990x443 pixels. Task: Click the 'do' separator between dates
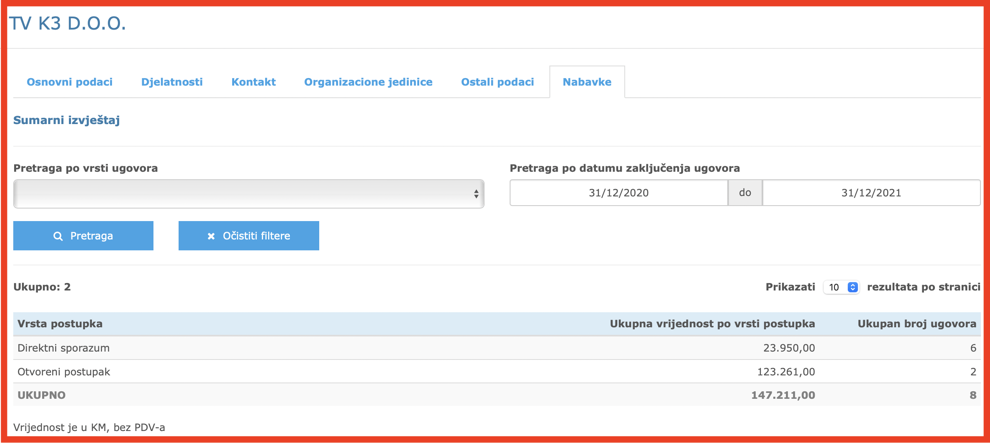coord(745,194)
